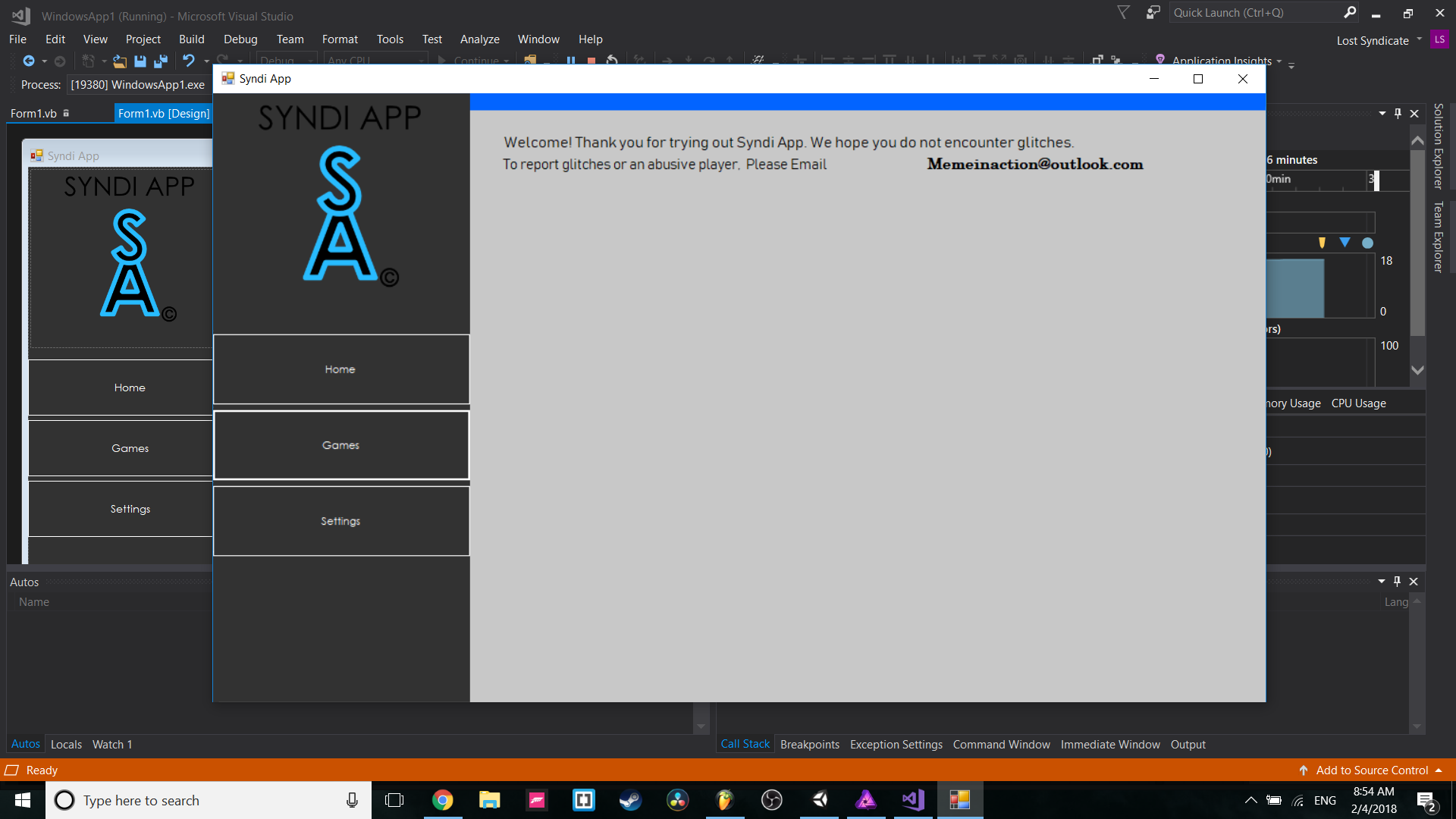This screenshot has width=1456, height=819.
Task: Pin the Diagnostic Tools panel
Action: tap(1398, 113)
